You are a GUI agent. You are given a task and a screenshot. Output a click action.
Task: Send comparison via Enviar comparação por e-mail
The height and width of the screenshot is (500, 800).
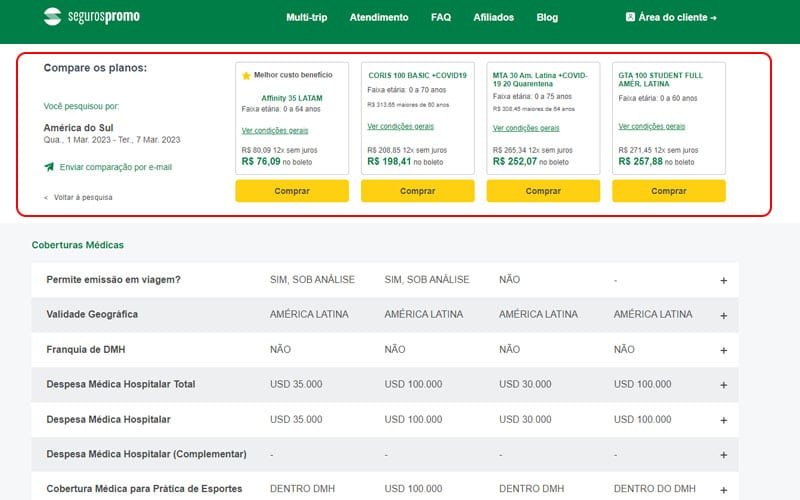tap(115, 167)
